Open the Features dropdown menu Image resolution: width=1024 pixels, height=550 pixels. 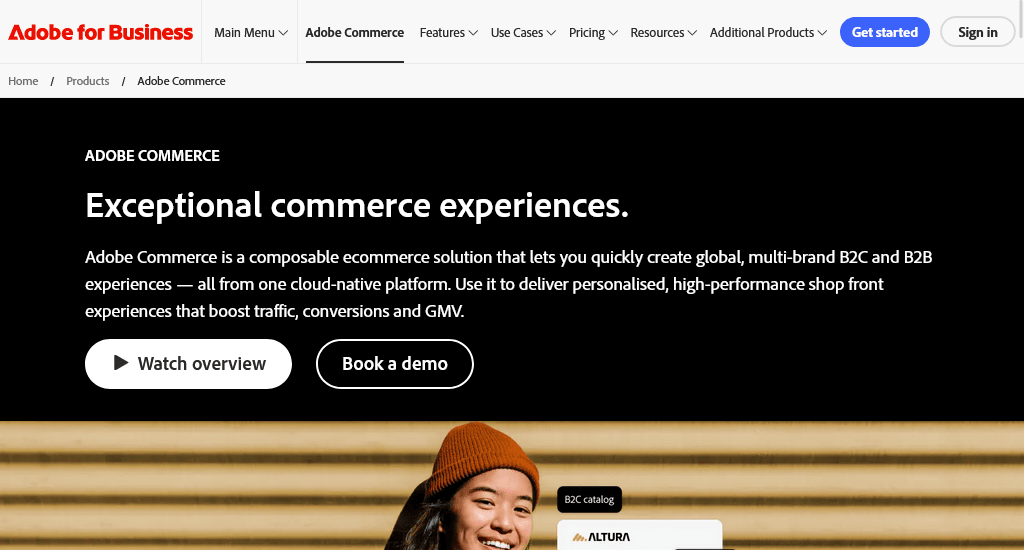449,32
